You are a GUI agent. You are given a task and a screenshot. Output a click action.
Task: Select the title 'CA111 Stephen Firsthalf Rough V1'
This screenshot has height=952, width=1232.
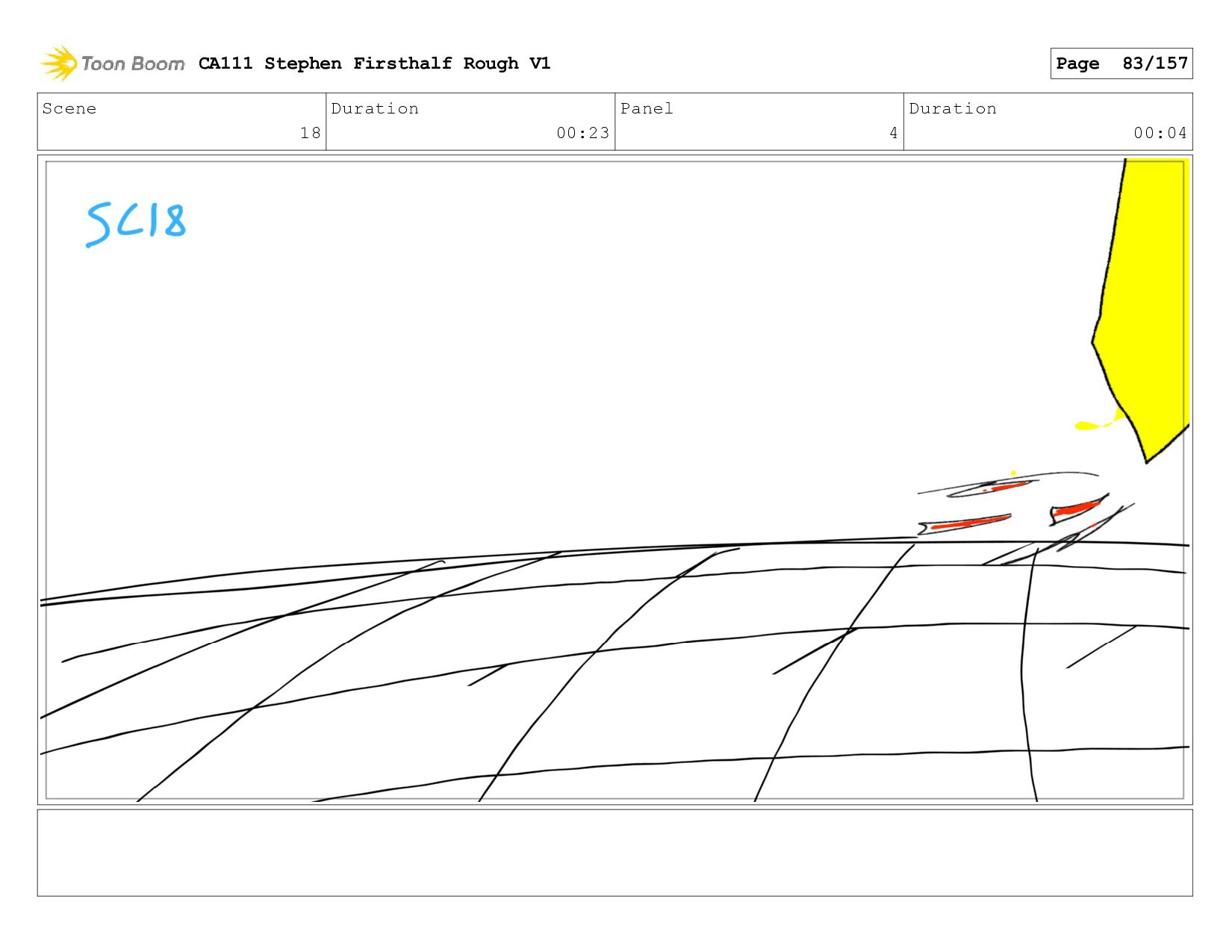point(374,63)
